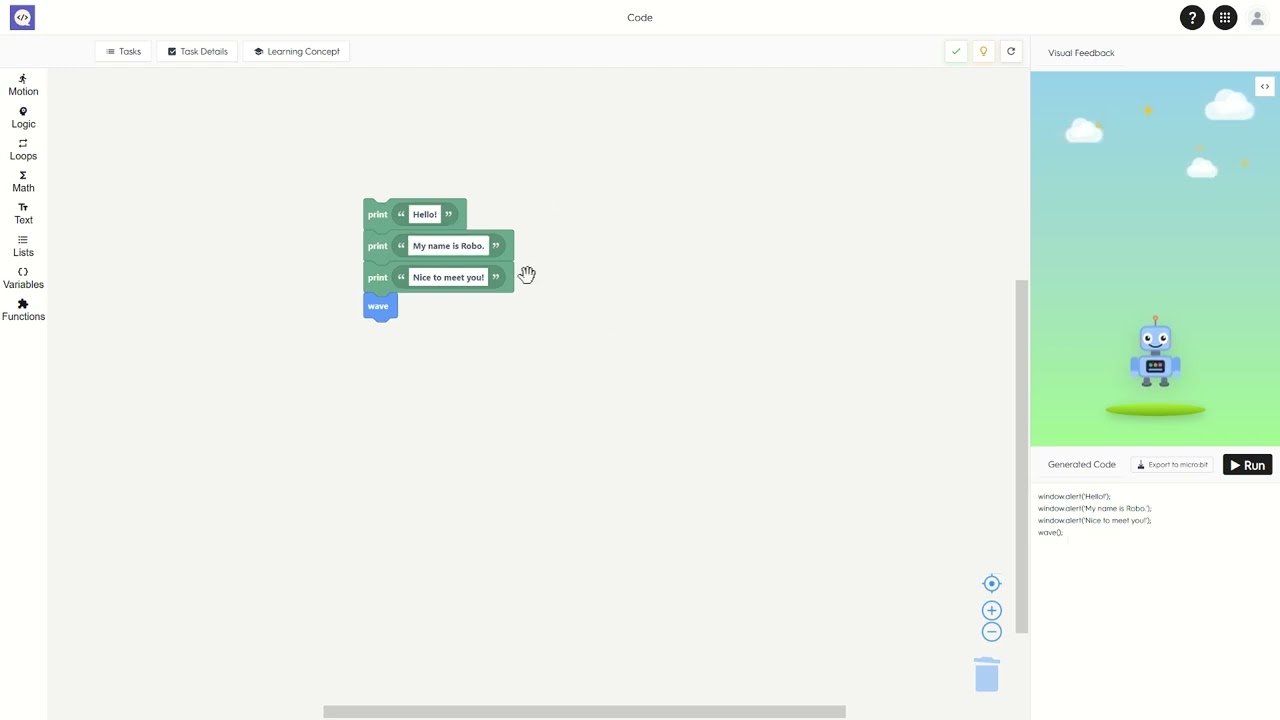Open the Learning Concept tab
This screenshot has width=1280, height=720.
click(x=296, y=51)
